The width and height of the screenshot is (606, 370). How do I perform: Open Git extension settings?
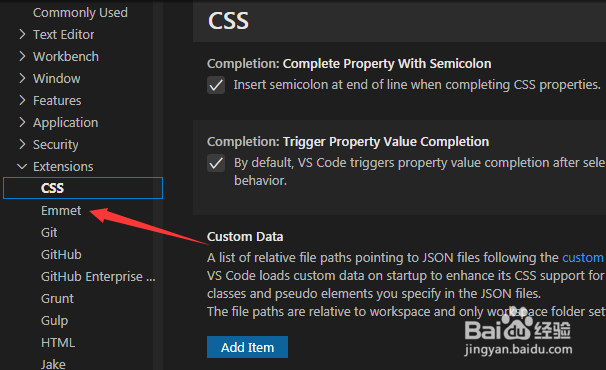click(49, 232)
